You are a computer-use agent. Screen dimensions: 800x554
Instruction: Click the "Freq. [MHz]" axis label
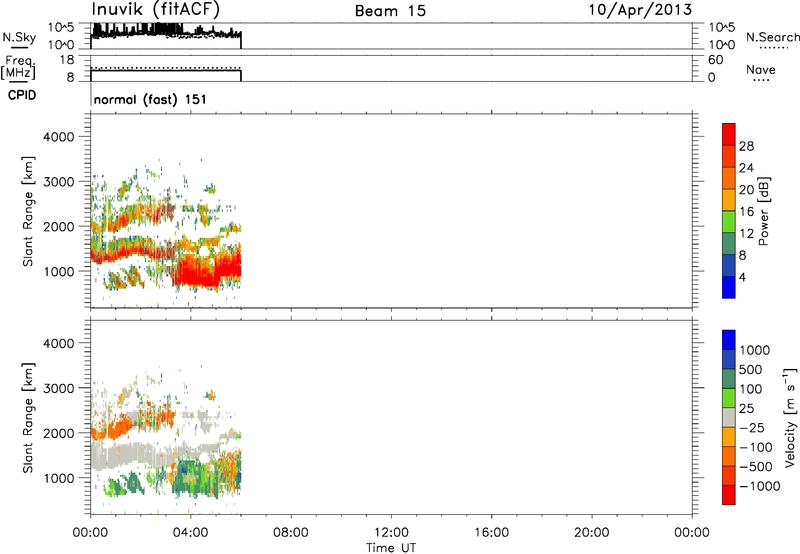[x=19, y=67]
